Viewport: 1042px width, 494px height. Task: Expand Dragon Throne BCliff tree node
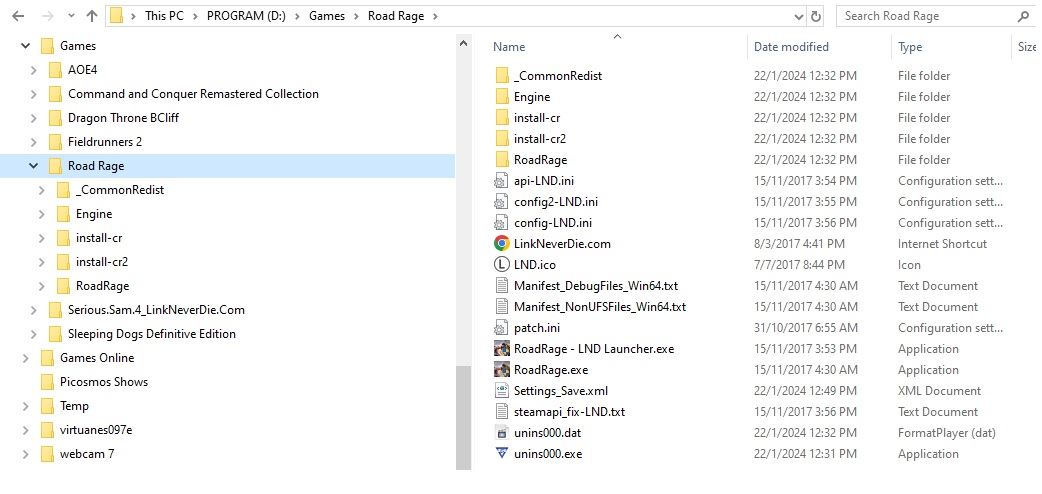click(34, 118)
